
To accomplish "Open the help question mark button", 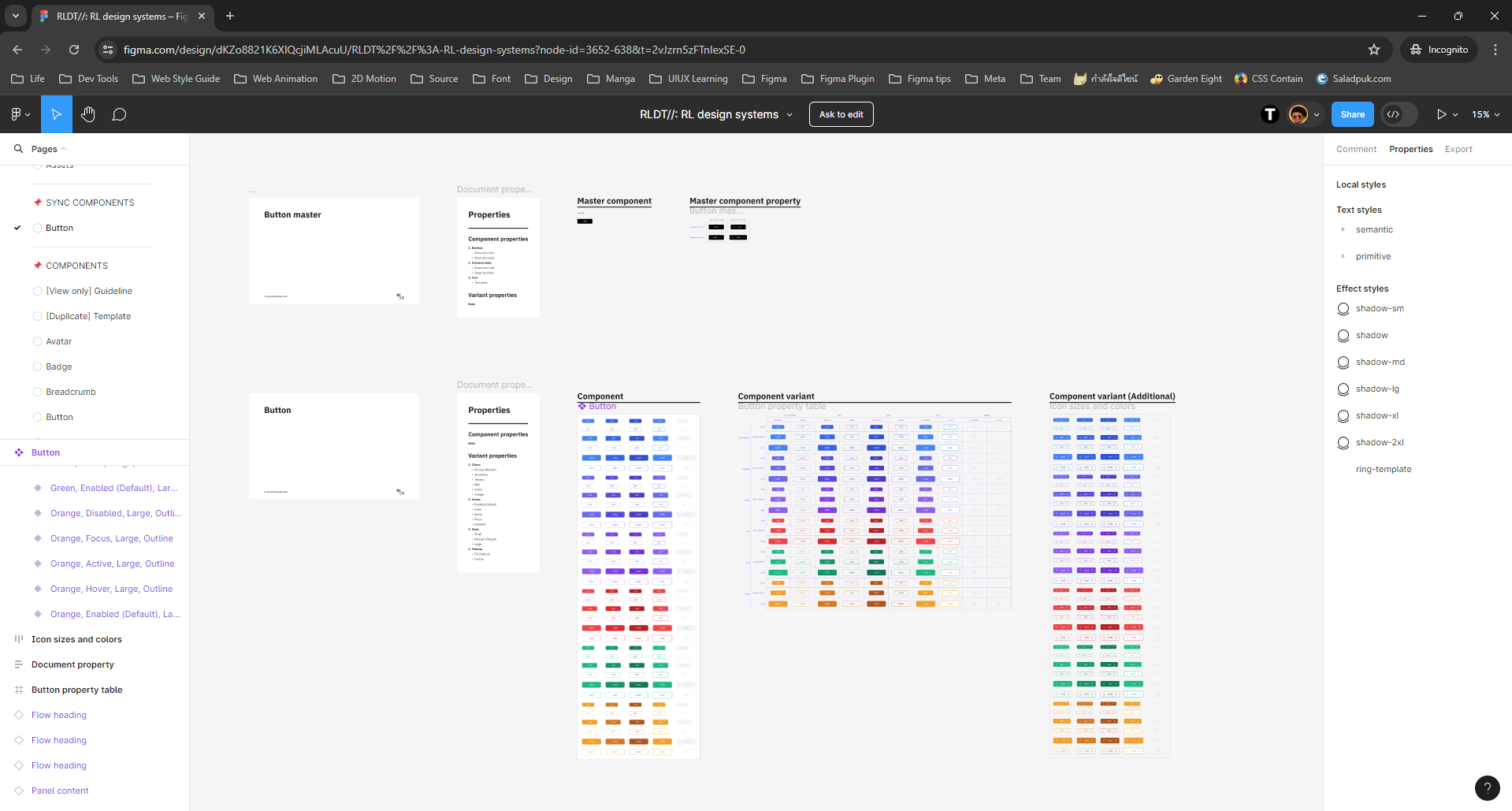I will 1487,787.
